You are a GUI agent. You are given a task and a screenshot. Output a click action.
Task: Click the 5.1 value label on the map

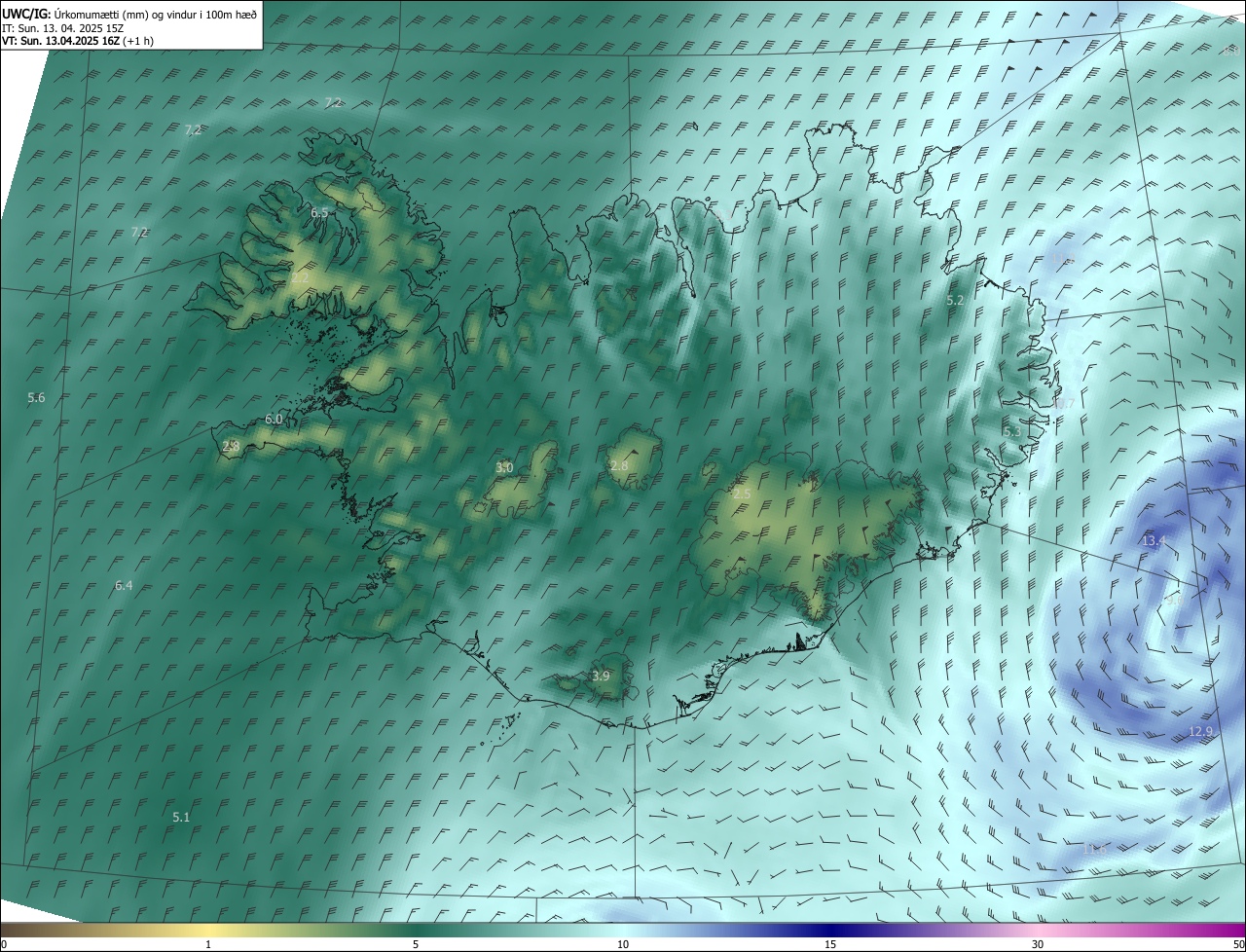pyautogui.click(x=181, y=817)
